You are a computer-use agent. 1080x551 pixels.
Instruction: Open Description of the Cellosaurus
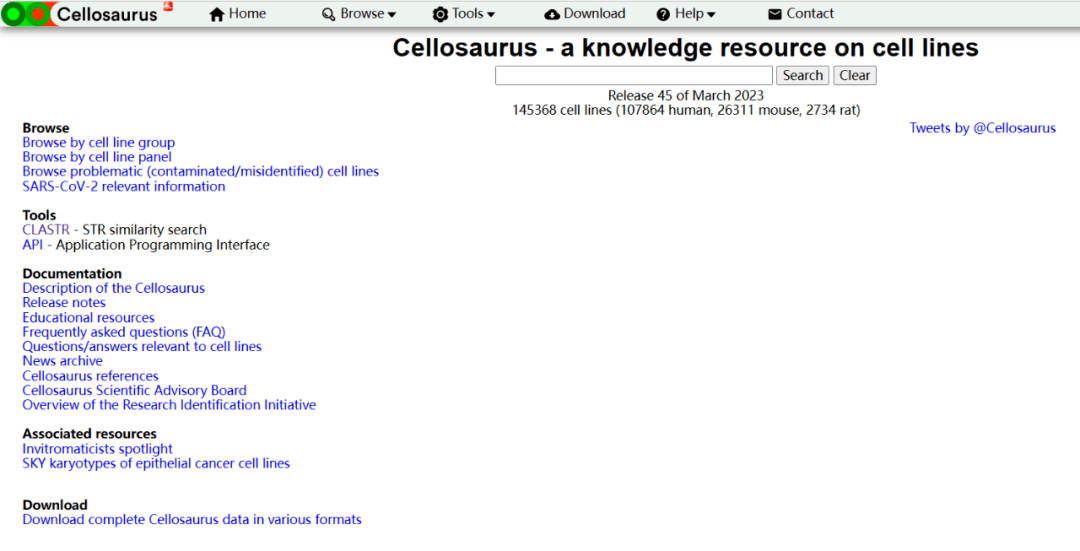tap(114, 289)
